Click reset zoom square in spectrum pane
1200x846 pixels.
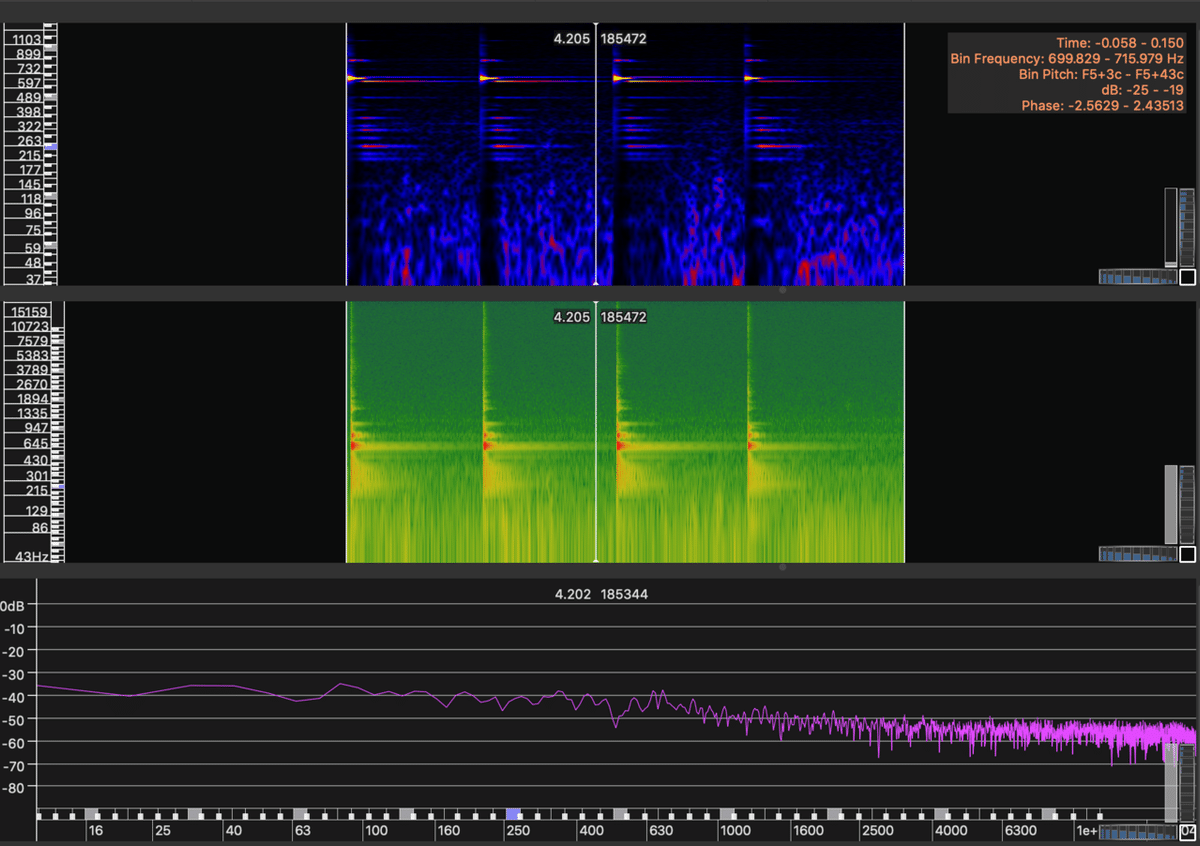pos(1187,832)
